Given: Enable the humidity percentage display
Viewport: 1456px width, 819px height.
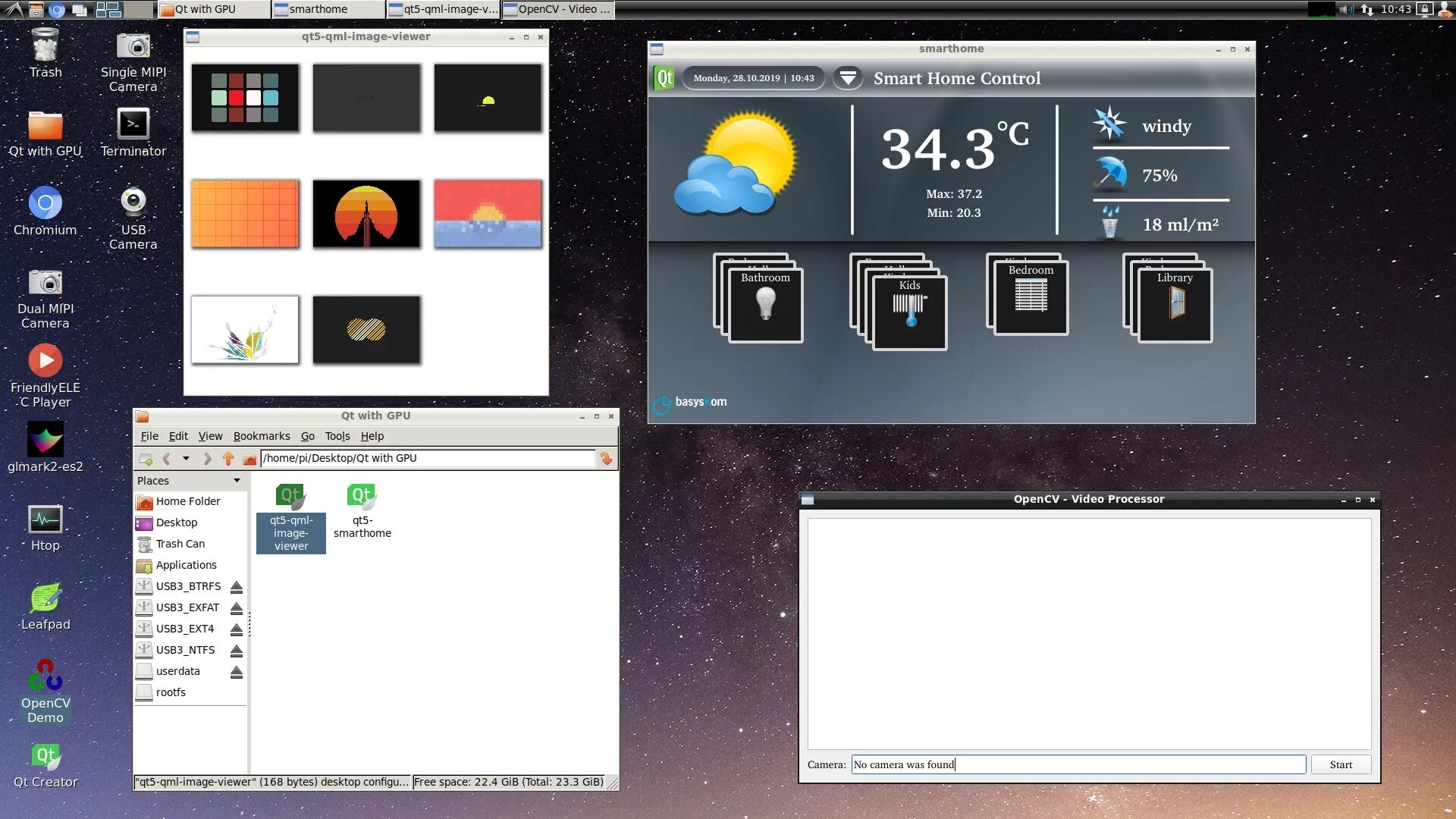Looking at the screenshot, I should (1160, 175).
